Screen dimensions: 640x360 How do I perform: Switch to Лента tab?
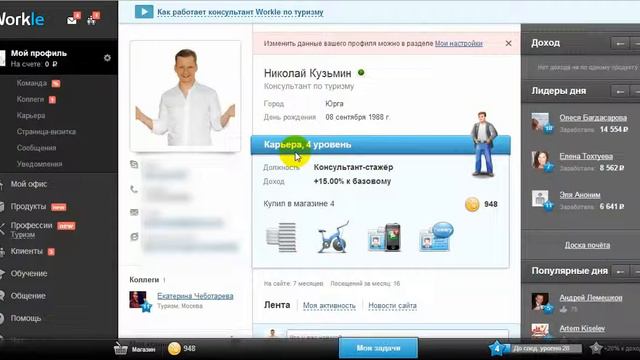(277, 305)
